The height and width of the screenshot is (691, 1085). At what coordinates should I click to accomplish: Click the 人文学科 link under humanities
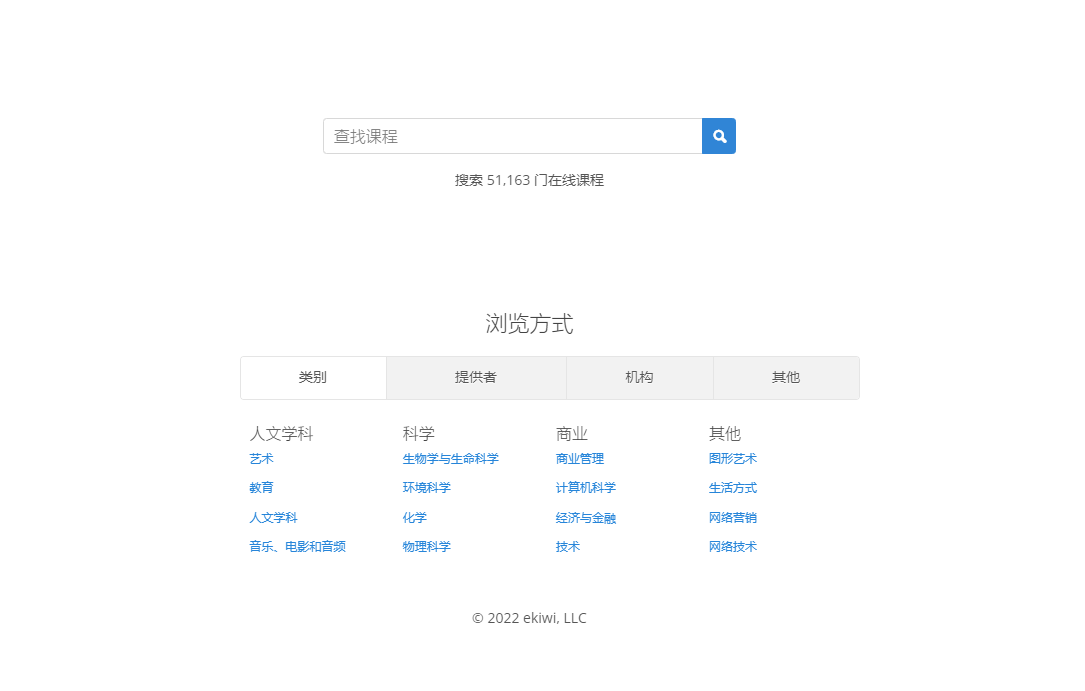(x=273, y=518)
